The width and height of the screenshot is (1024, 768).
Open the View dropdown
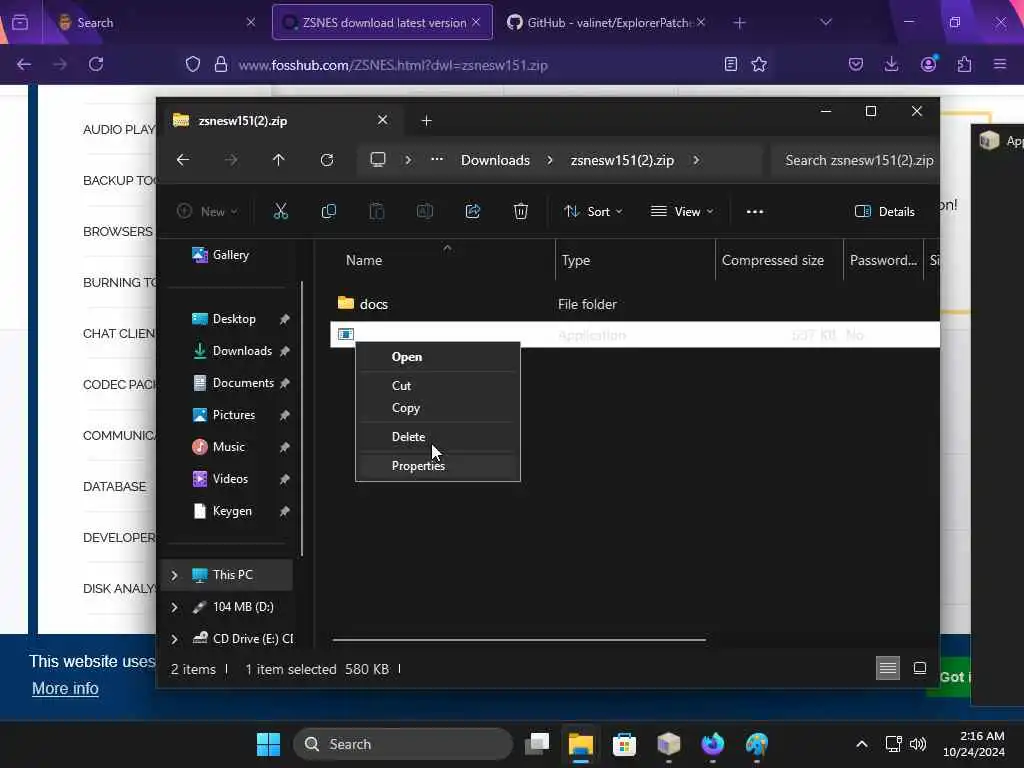point(682,212)
